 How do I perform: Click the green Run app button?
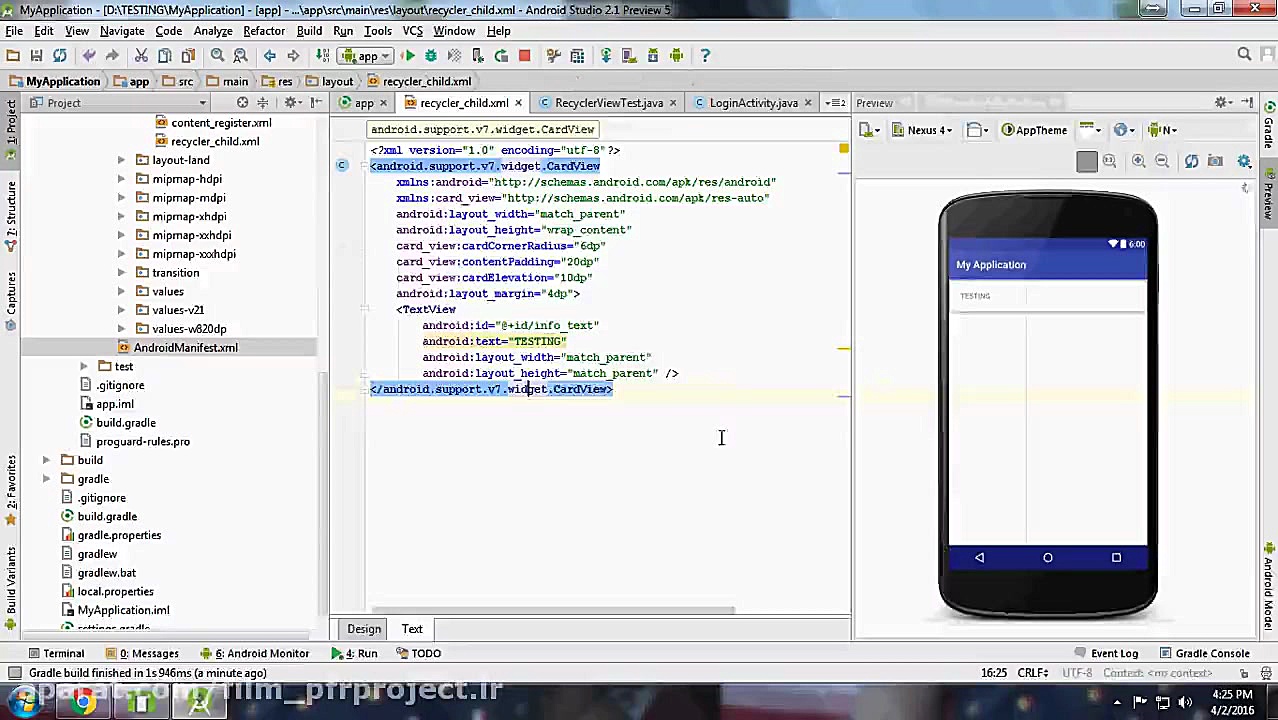pos(408,56)
